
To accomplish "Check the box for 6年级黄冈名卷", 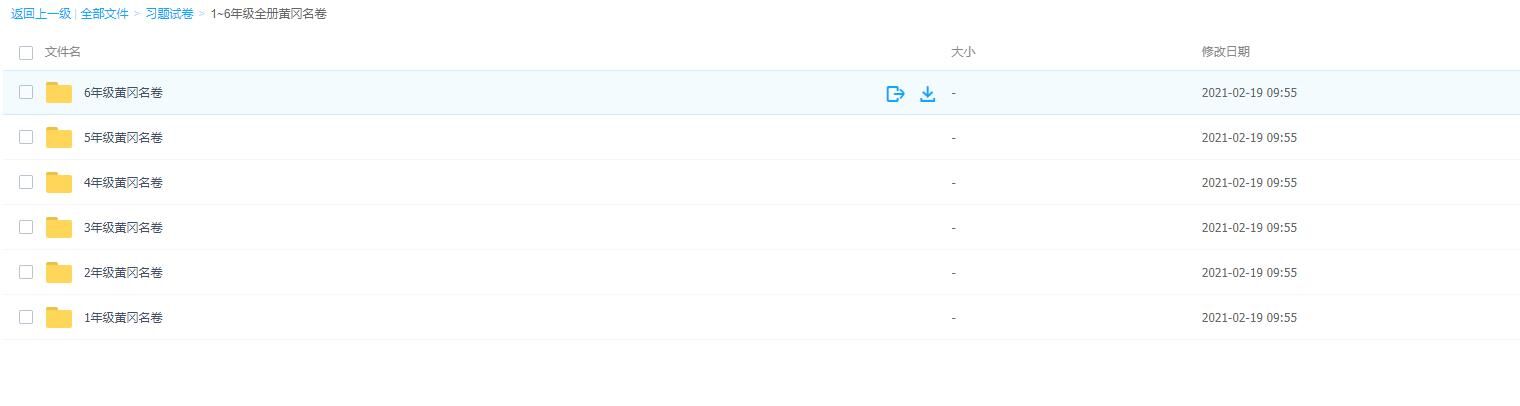I will pos(26,92).
